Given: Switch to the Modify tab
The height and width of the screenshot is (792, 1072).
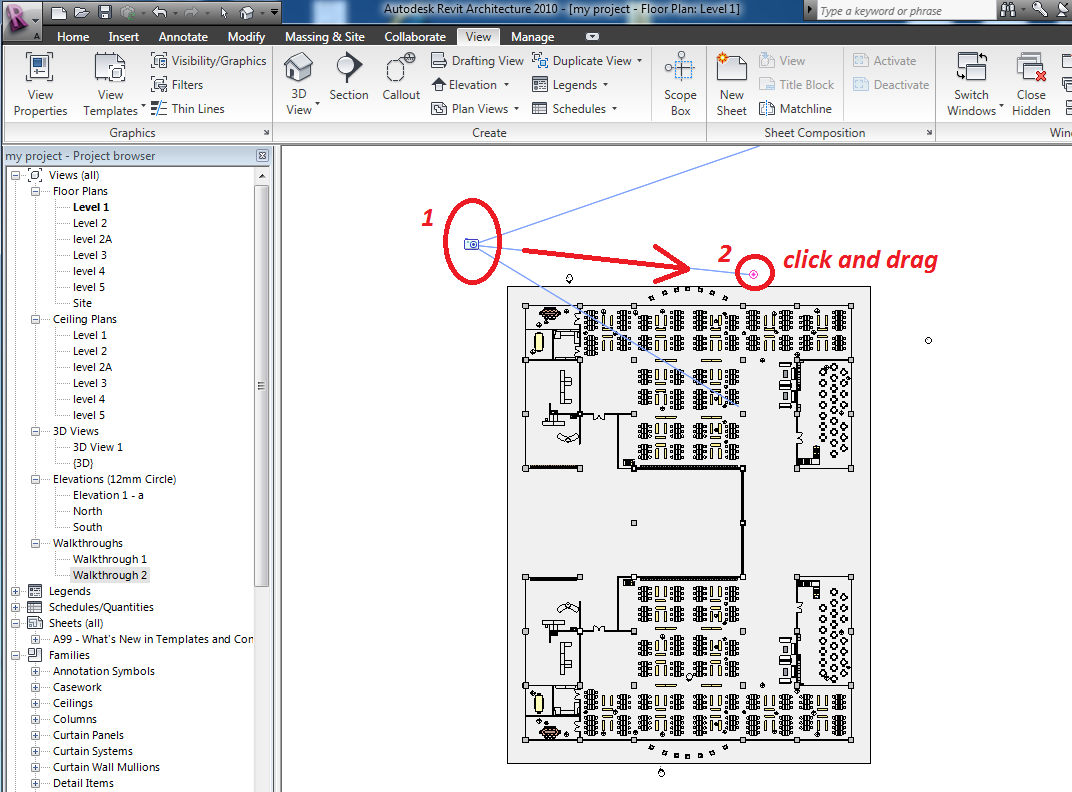Looking at the screenshot, I should [x=246, y=37].
